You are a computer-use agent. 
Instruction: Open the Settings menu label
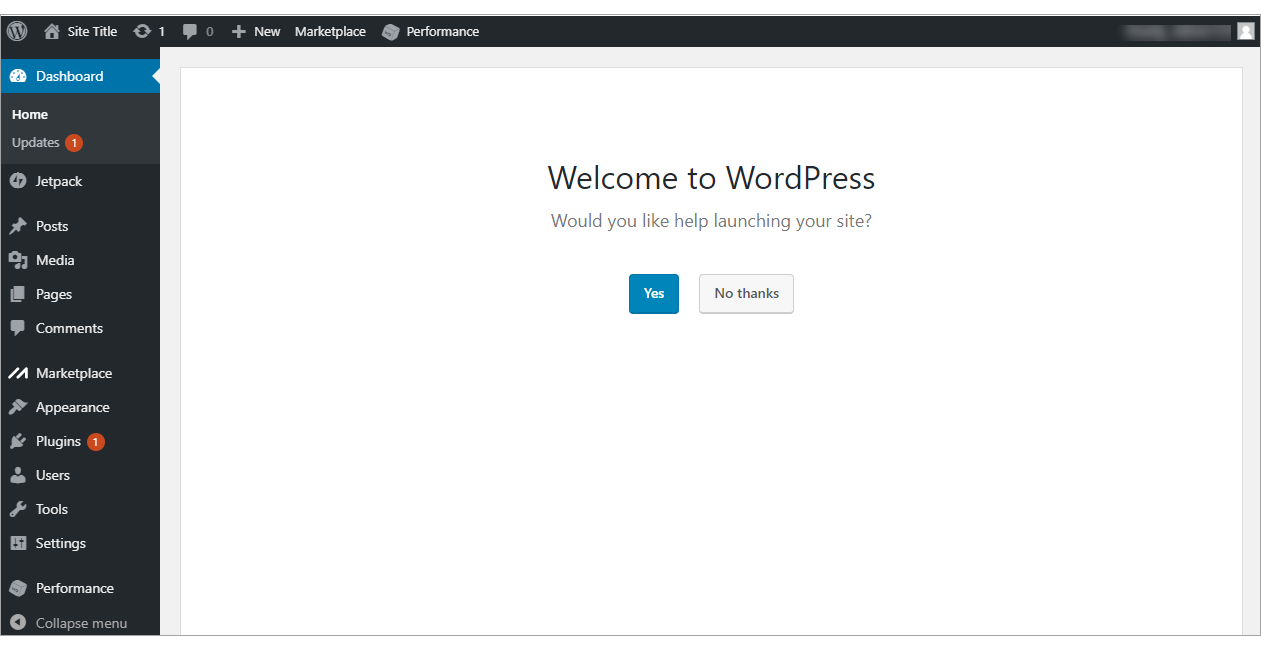point(61,543)
